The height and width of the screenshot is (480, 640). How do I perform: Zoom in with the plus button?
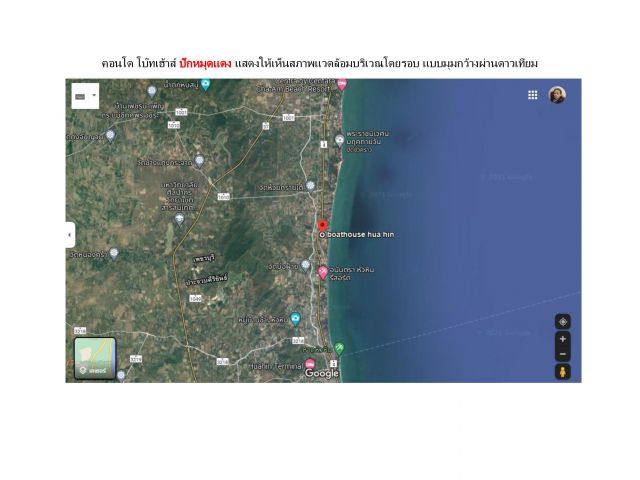[x=563, y=339]
